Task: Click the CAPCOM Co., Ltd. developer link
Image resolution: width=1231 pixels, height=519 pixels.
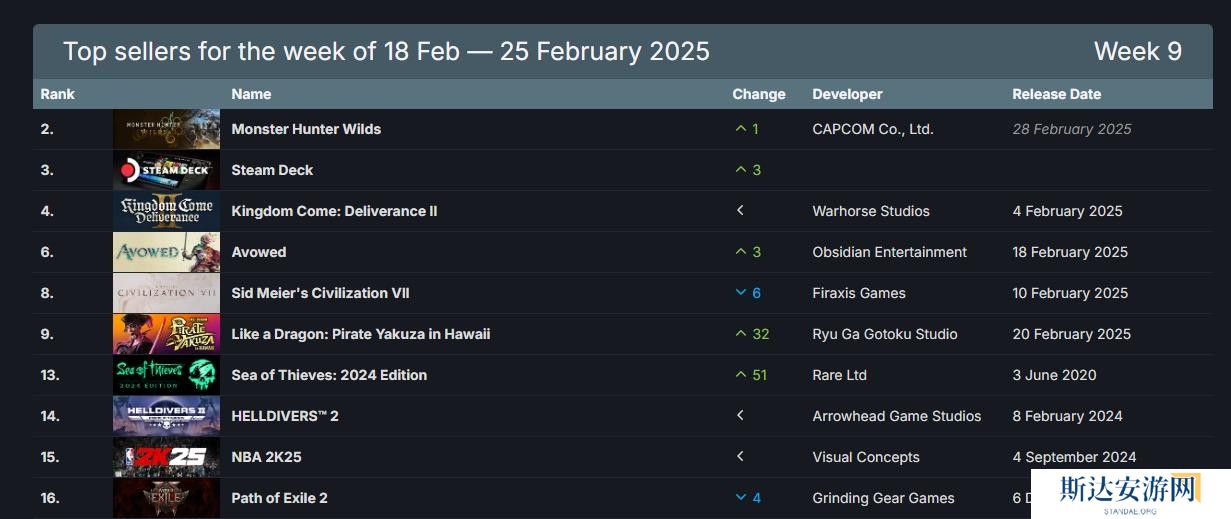Action: point(873,129)
